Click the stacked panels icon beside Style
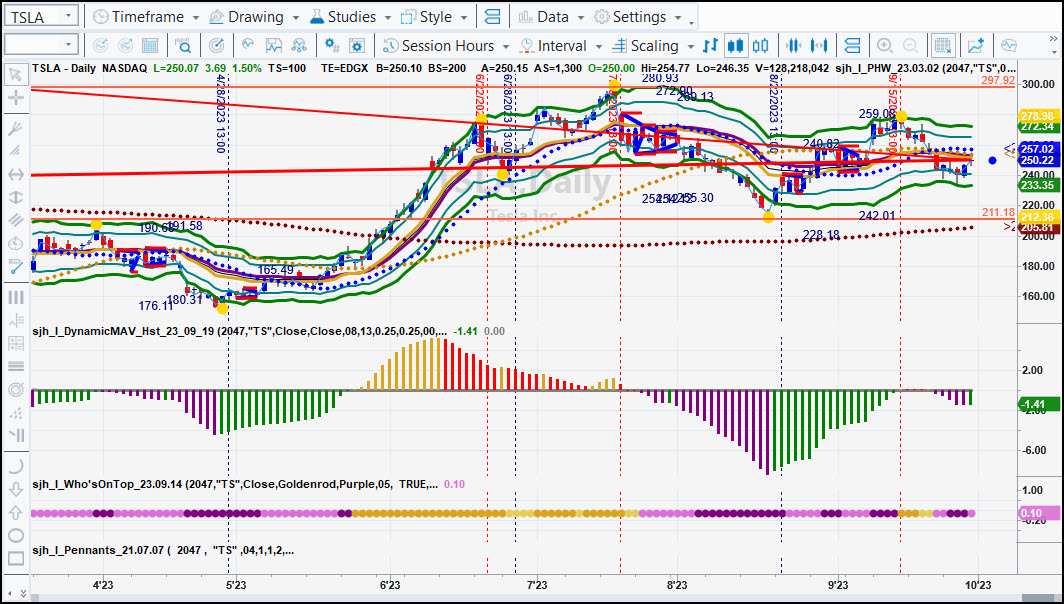The height and width of the screenshot is (604, 1064). pos(493,17)
